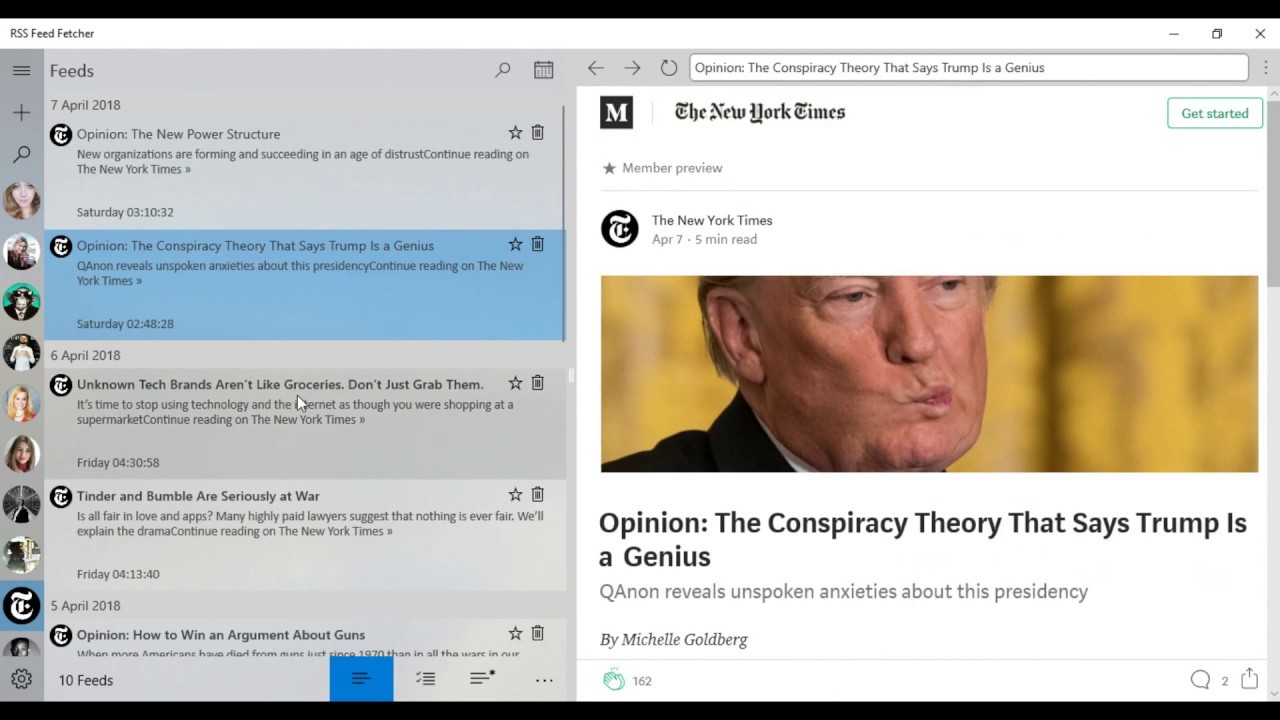The image size is (1280, 720).
Task: Click the '6 April 2018' date header
Action: click(x=85, y=355)
